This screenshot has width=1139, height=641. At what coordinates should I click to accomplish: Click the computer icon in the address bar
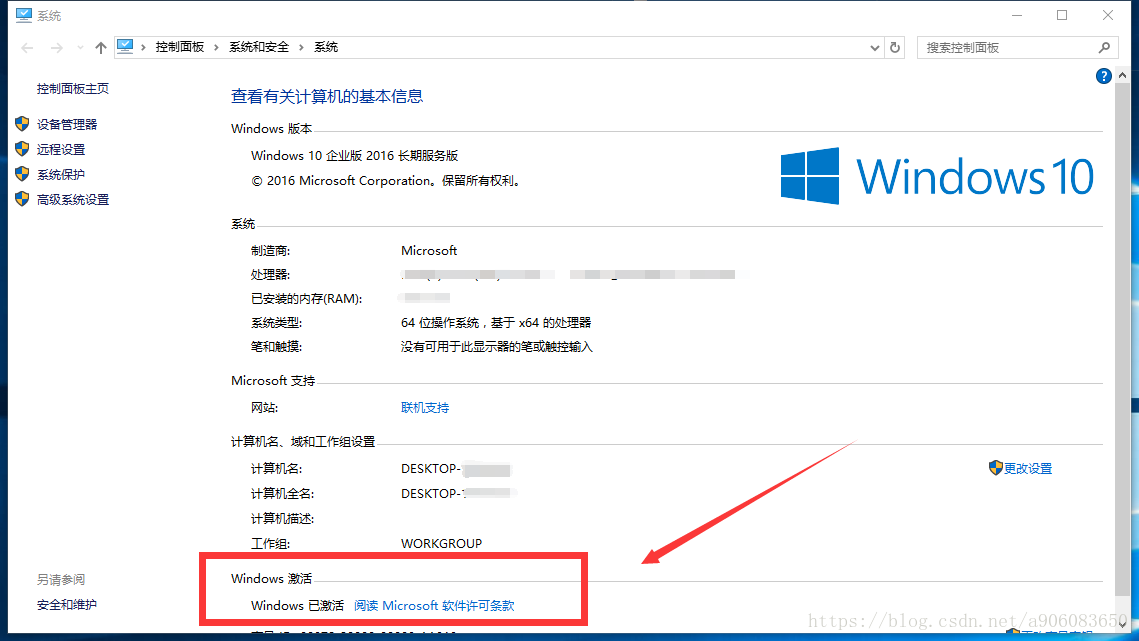pyautogui.click(x=125, y=47)
